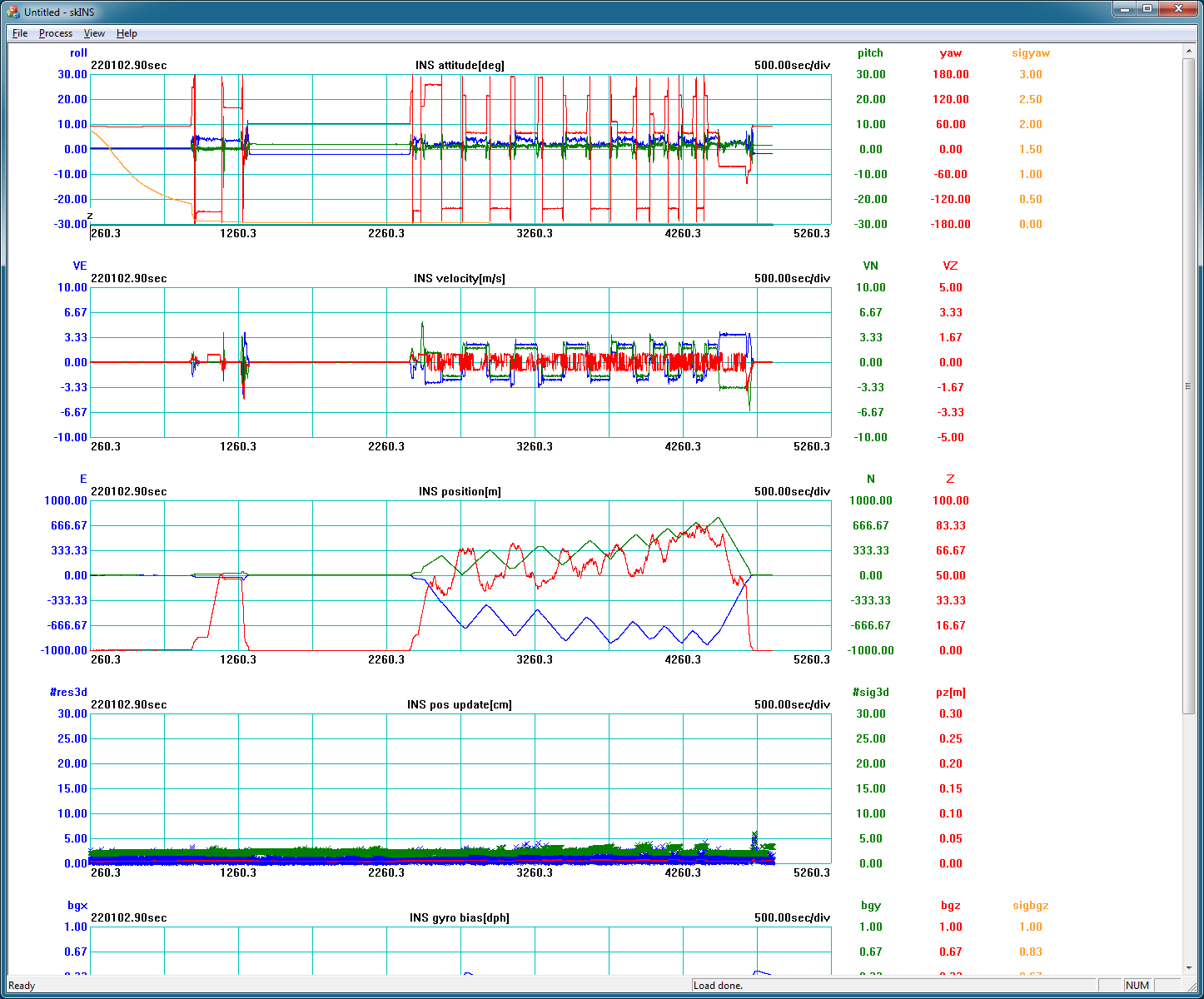Click the red yaw legend label

[x=950, y=53]
